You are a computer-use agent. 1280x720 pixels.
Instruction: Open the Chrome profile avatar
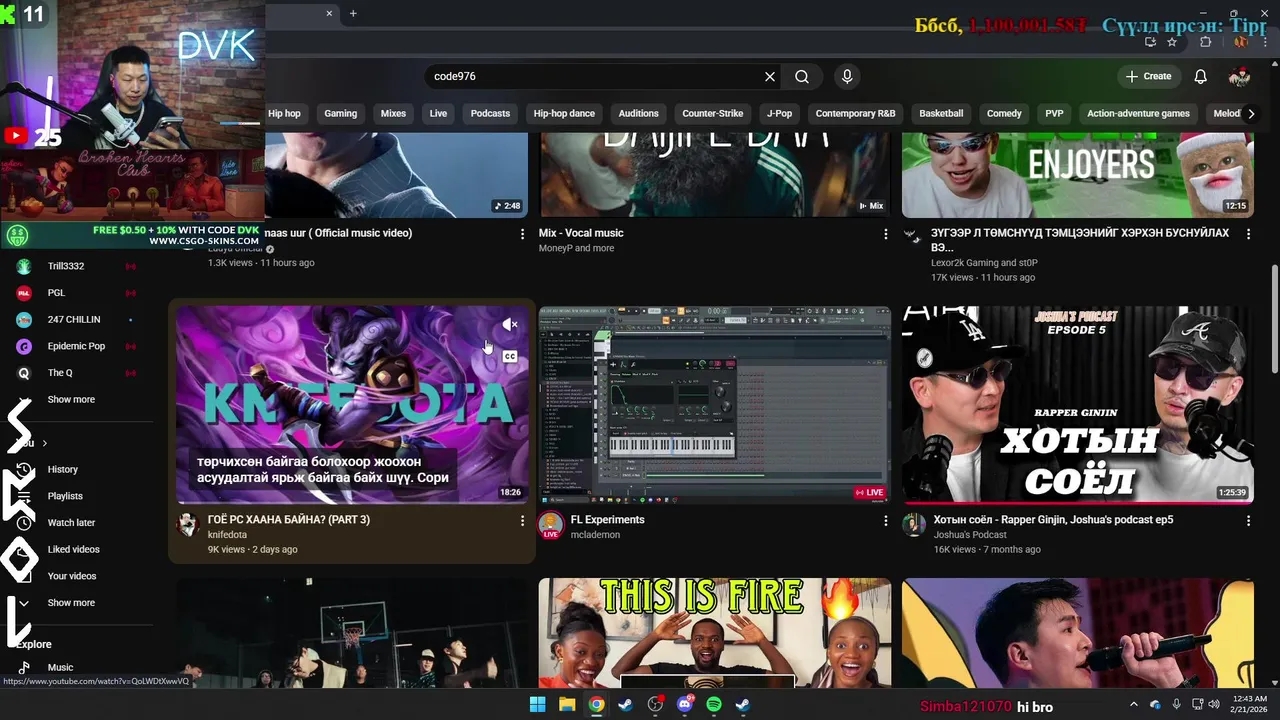tap(1240, 42)
